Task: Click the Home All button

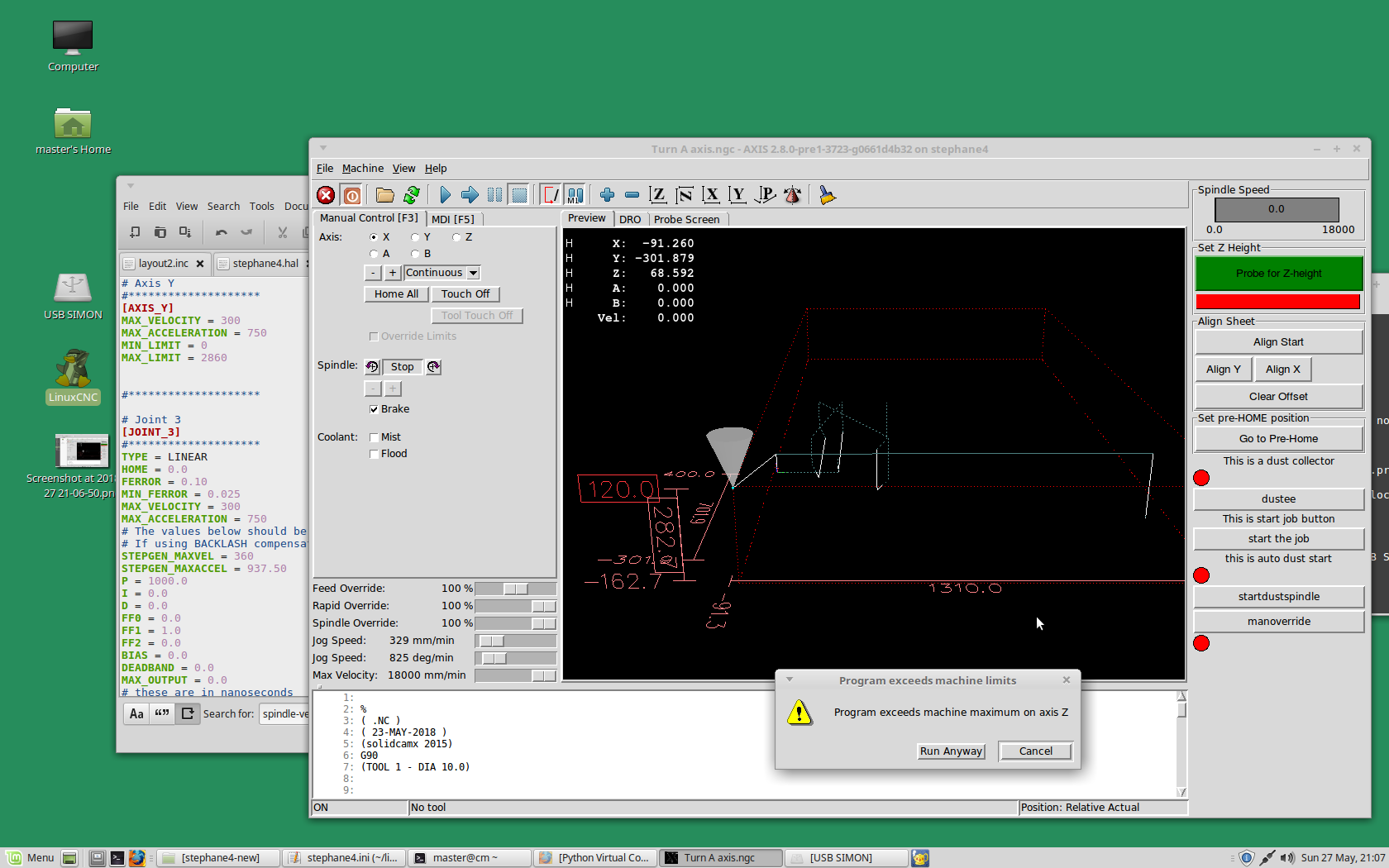Action: click(396, 294)
